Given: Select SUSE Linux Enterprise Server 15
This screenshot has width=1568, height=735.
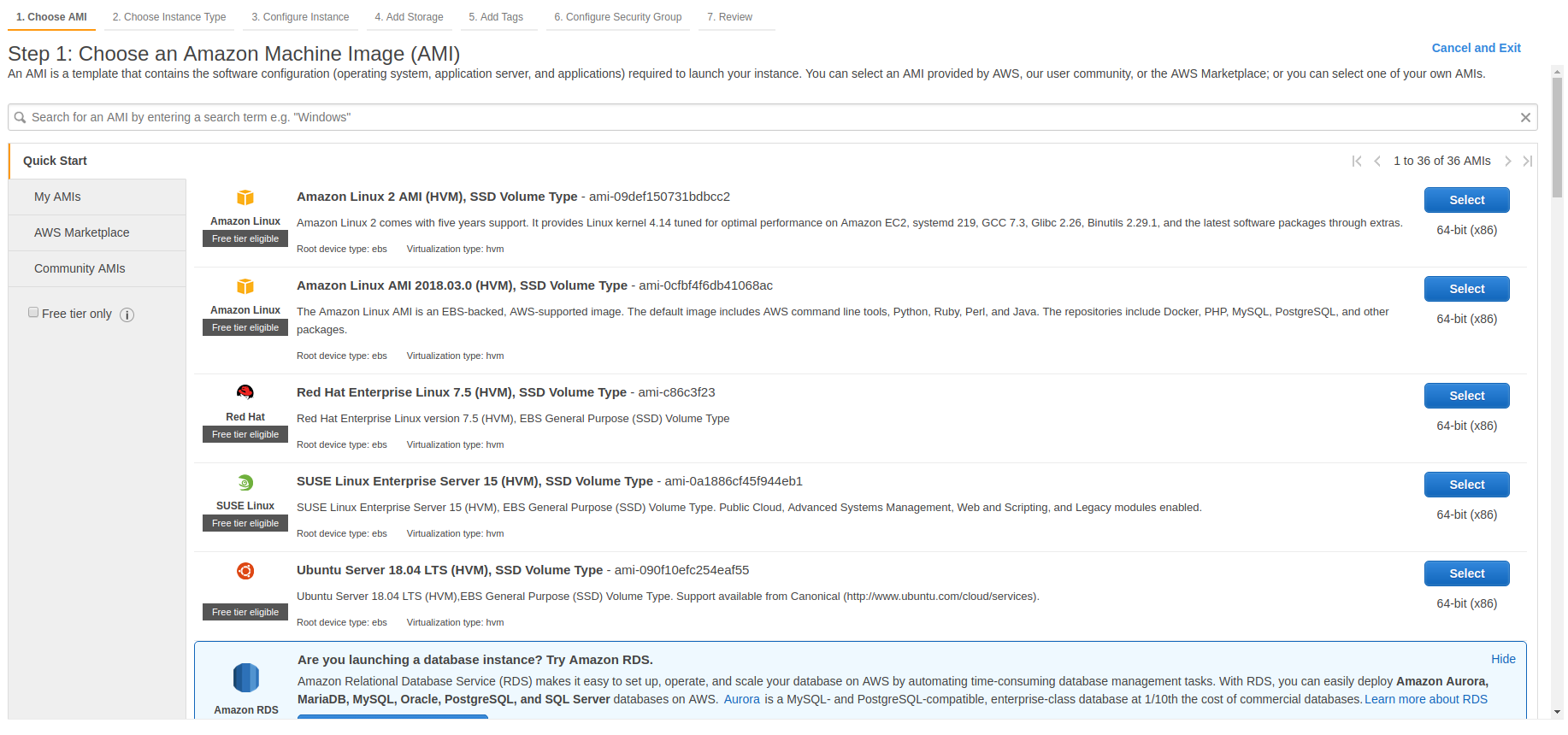Looking at the screenshot, I should tap(1467, 485).
